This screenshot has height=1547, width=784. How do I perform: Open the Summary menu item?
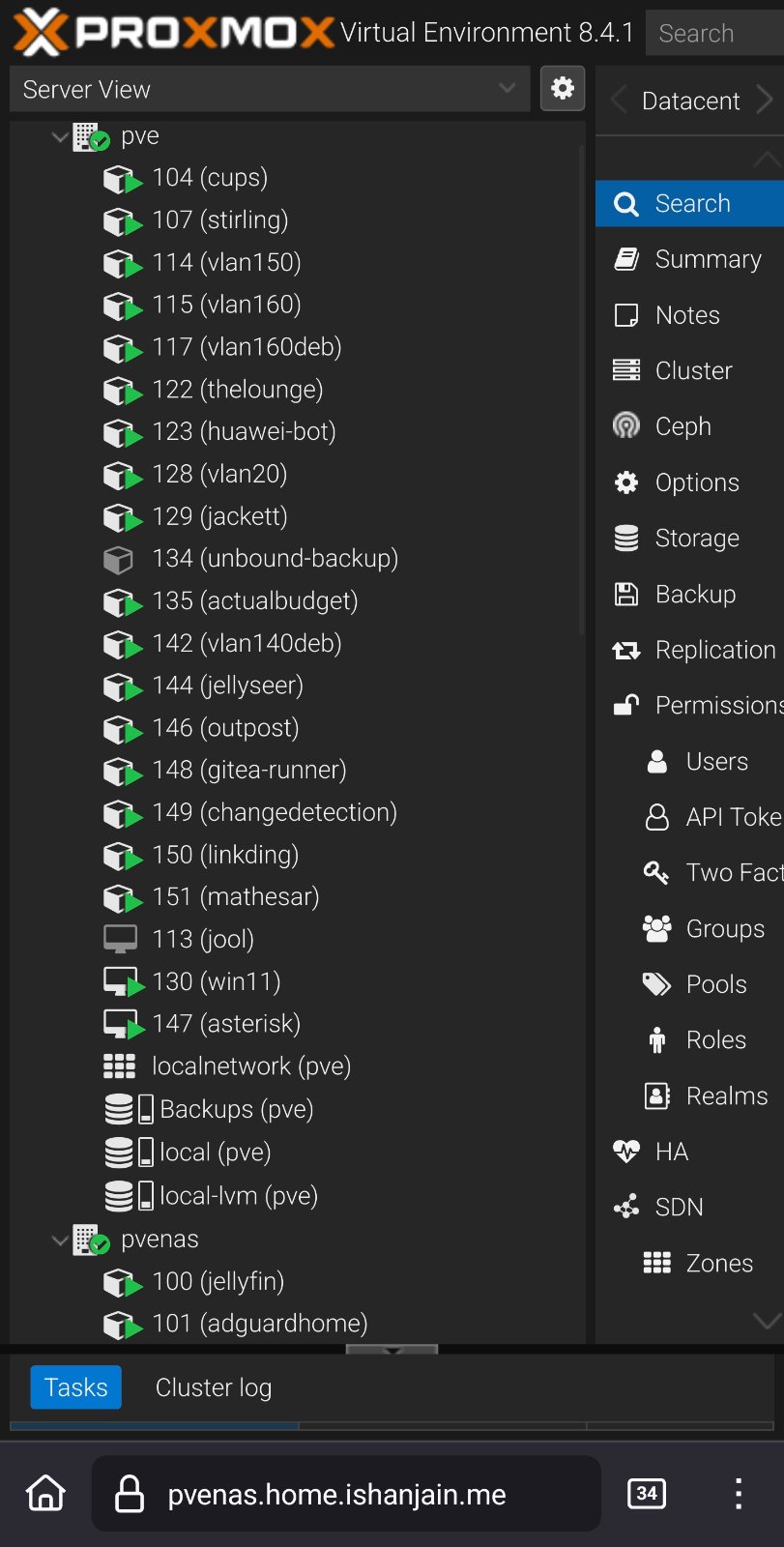click(x=707, y=259)
